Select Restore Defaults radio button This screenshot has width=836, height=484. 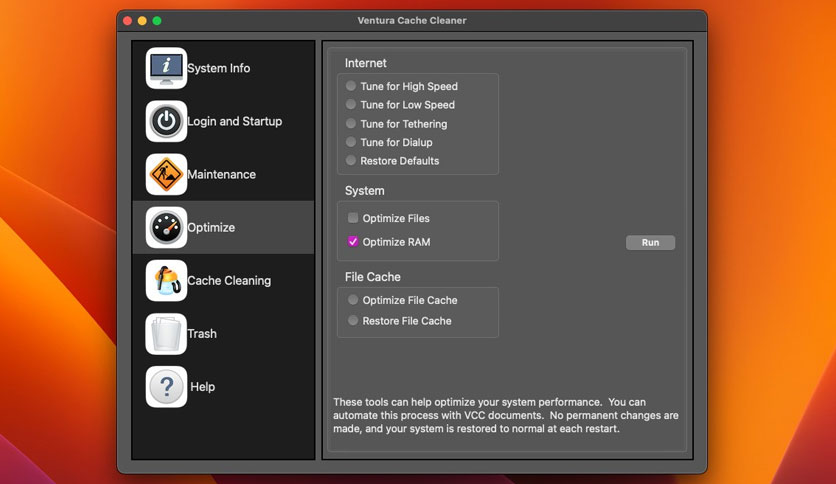click(351, 160)
